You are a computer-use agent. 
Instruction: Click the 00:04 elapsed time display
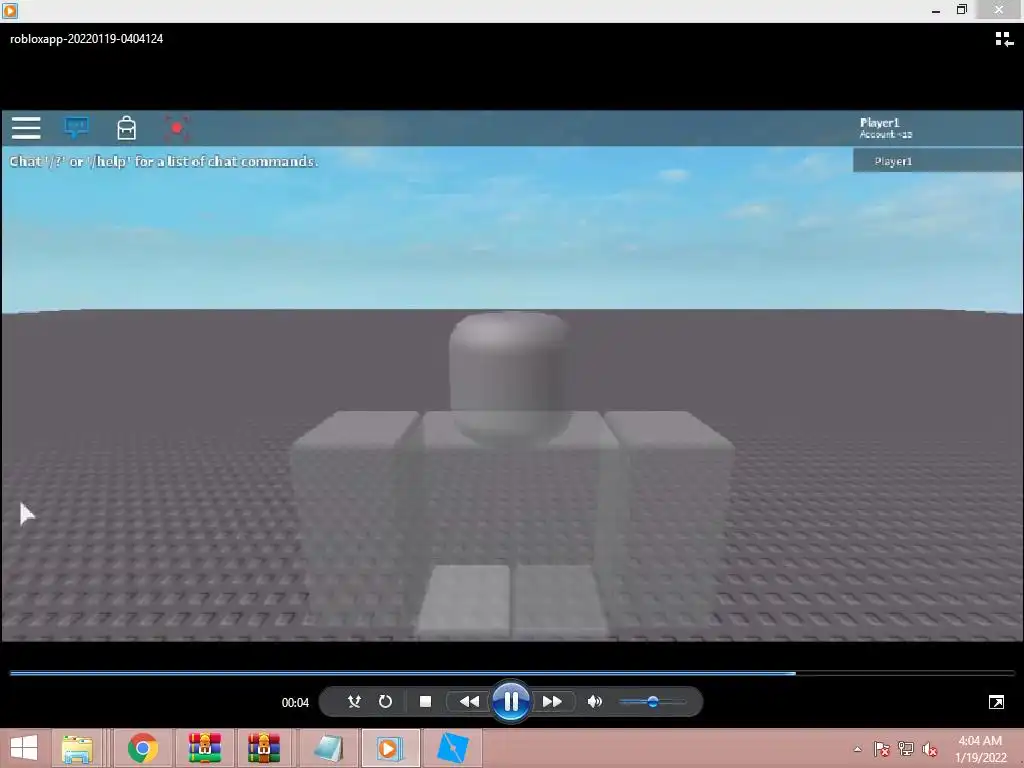[295, 703]
